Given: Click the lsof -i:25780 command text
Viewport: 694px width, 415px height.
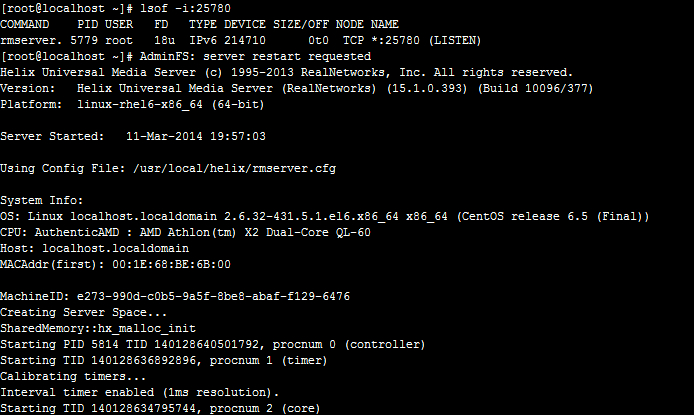Looking at the screenshot, I should pos(185,8).
